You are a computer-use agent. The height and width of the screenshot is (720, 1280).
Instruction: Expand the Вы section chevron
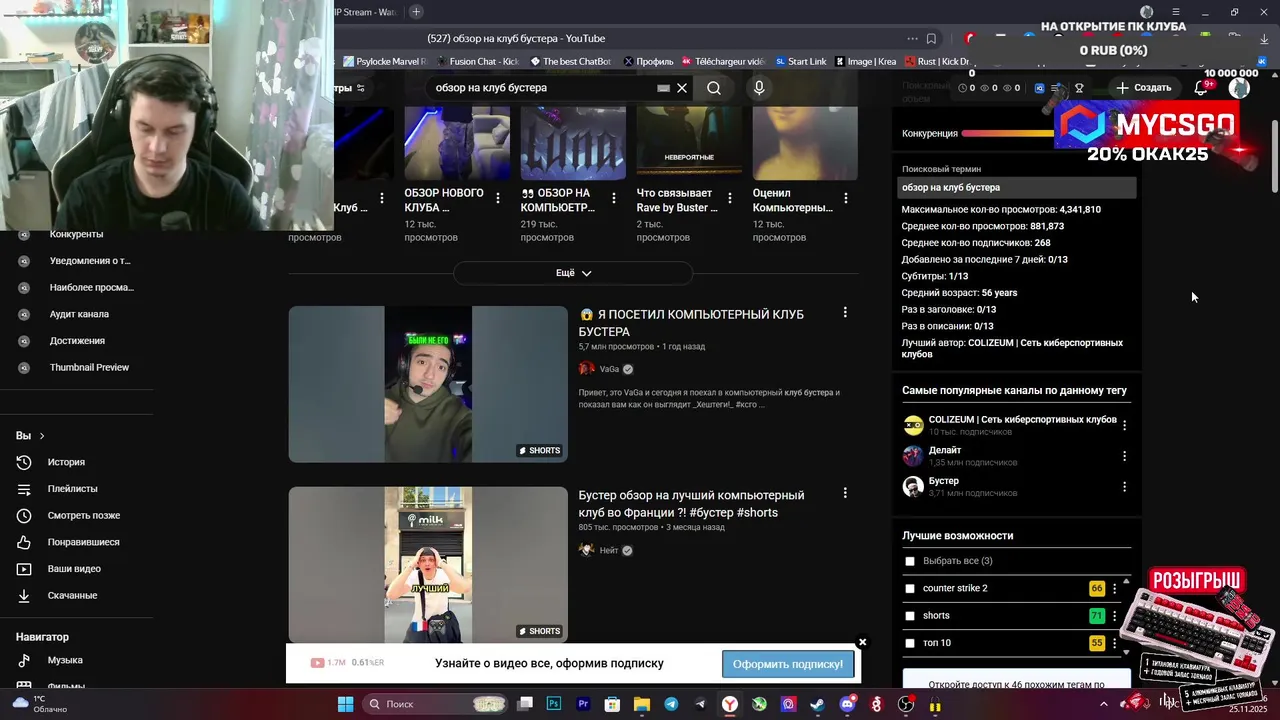tap(42, 436)
